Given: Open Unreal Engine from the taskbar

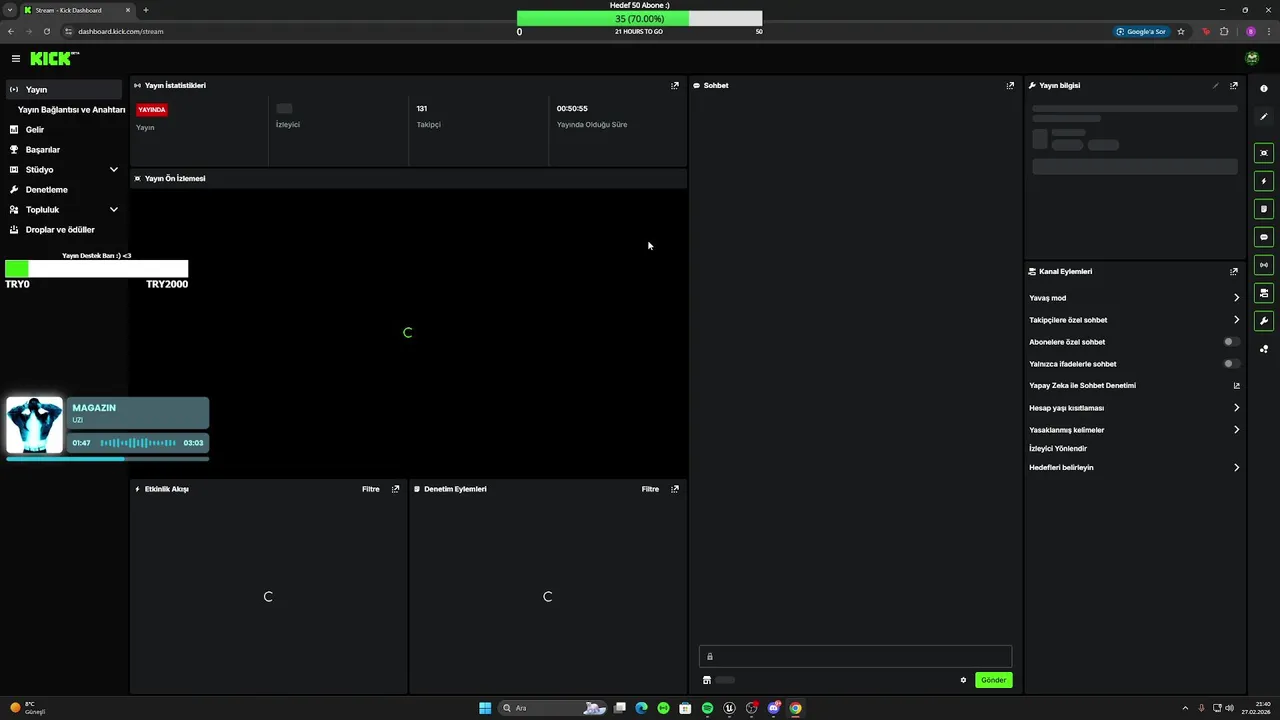Looking at the screenshot, I should coord(729,708).
